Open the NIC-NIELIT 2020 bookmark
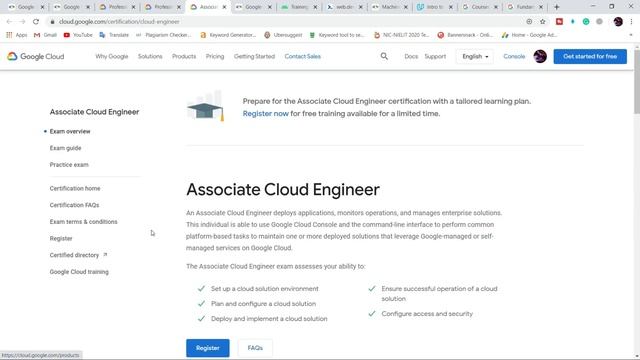Screen dimensions: 640x360 [x=402, y=35]
